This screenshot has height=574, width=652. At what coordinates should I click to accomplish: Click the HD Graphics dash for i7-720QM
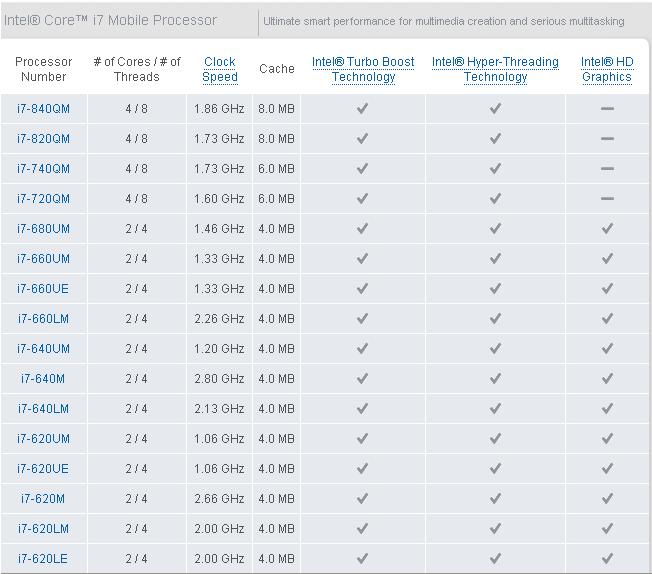click(x=607, y=198)
